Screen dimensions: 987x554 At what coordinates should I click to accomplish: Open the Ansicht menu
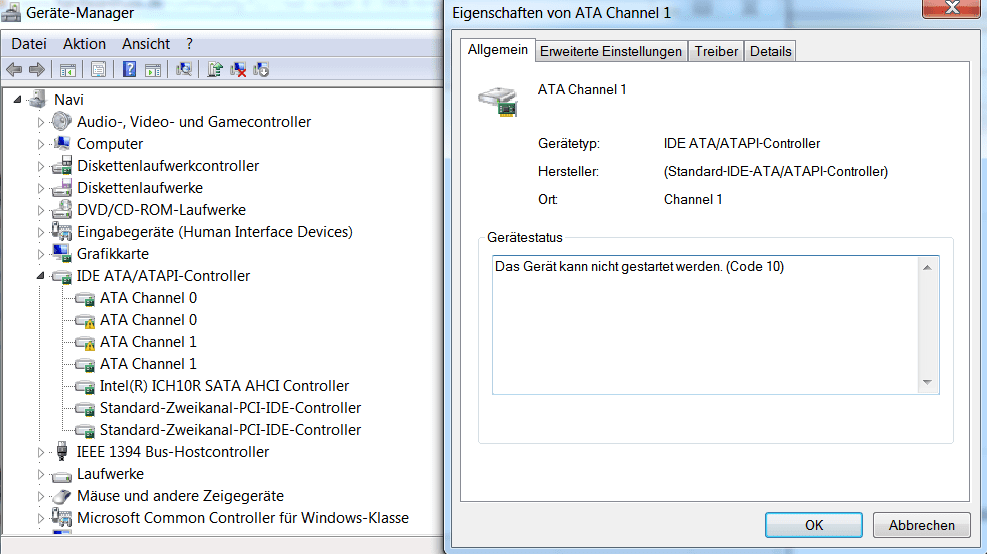point(146,44)
